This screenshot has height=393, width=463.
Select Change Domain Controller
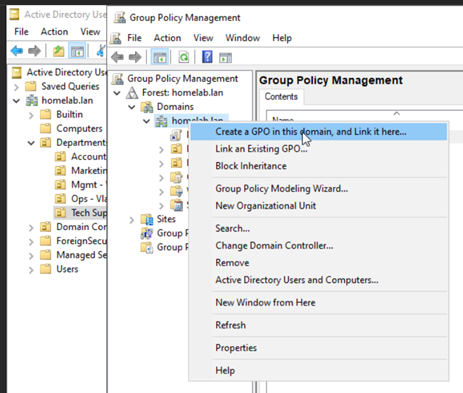tap(319, 246)
